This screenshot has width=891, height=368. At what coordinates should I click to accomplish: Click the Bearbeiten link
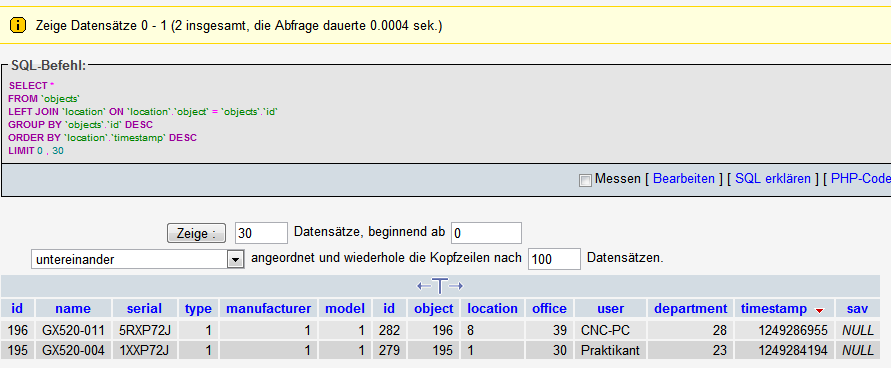point(684,179)
